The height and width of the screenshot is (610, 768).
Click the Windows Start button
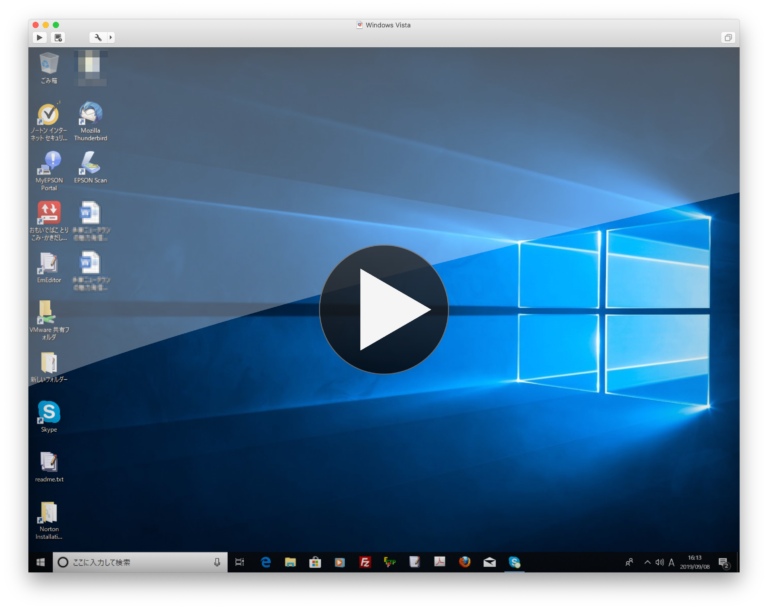[x=40, y=562]
